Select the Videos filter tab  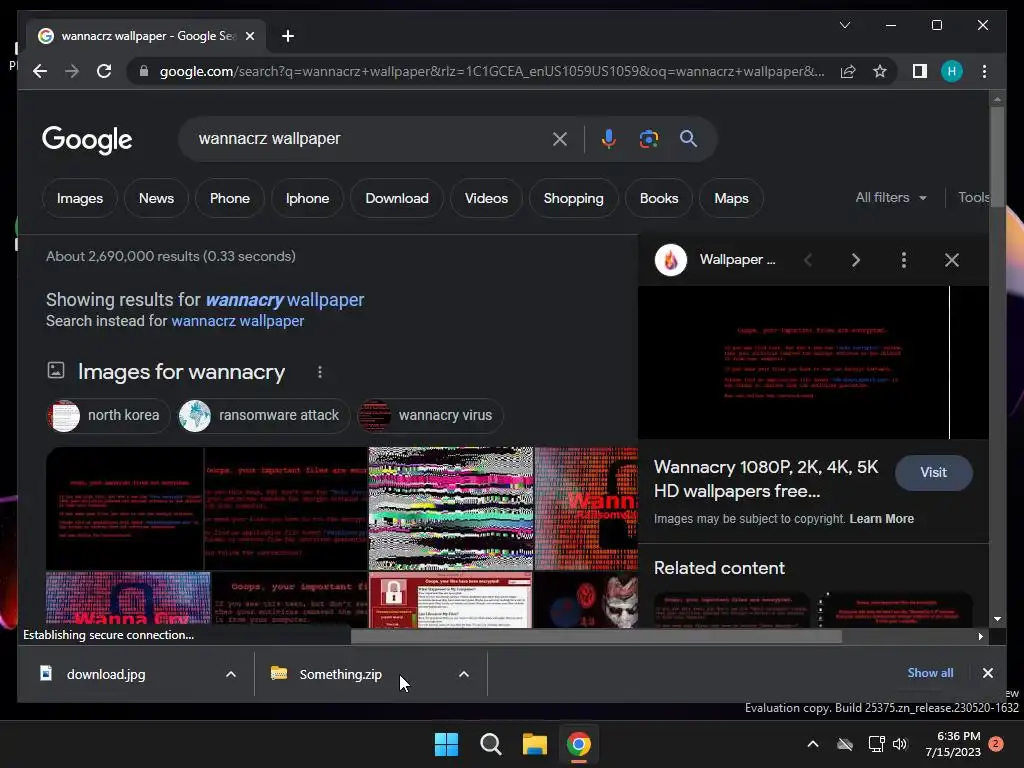click(487, 198)
